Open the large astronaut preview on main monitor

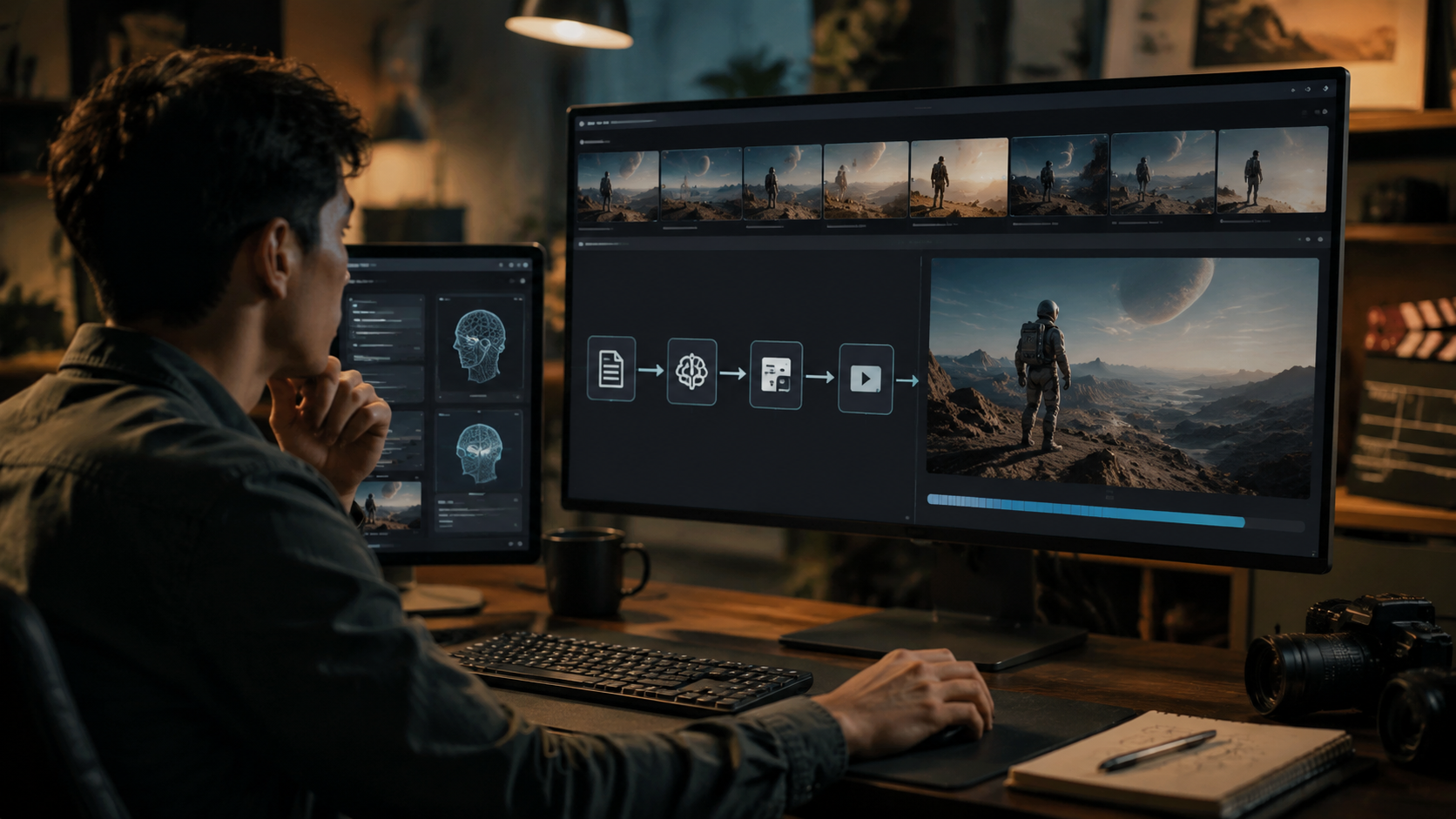click(x=1122, y=377)
